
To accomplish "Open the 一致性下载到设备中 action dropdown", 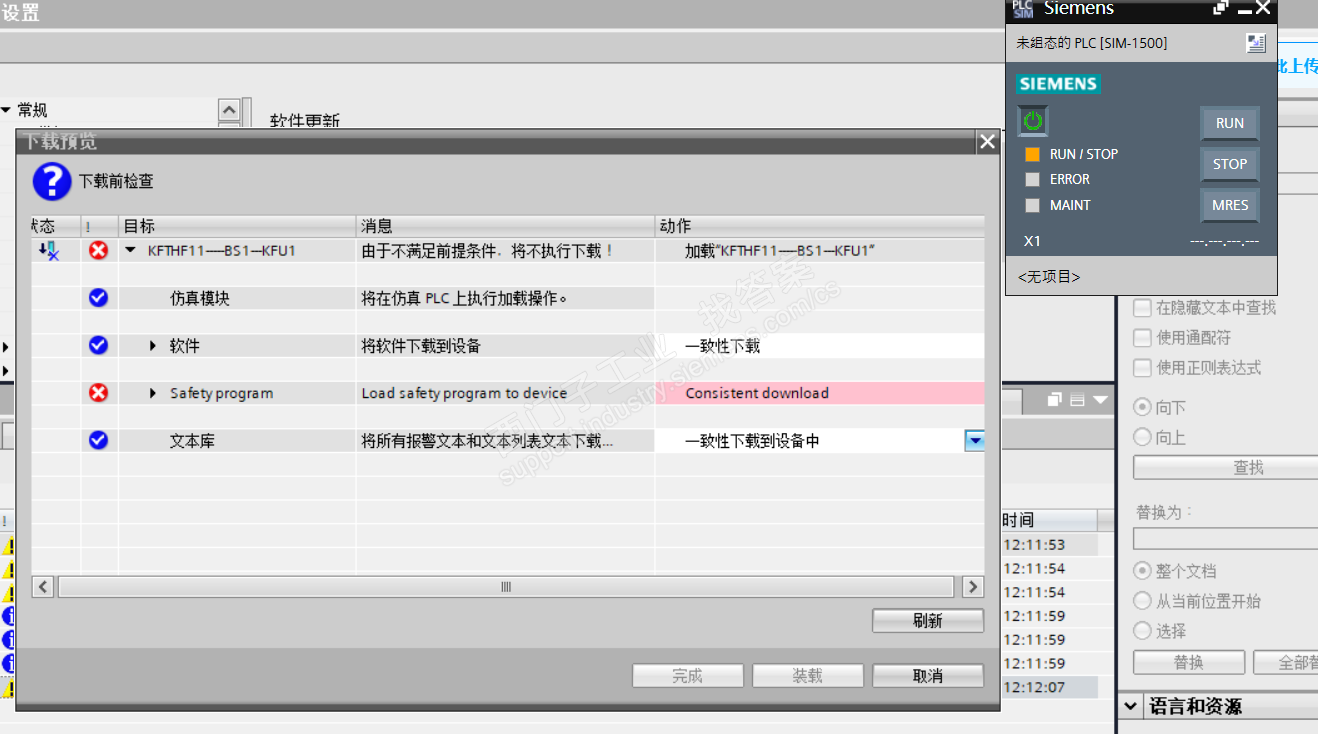I will pyautogui.click(x=974, y=441).
